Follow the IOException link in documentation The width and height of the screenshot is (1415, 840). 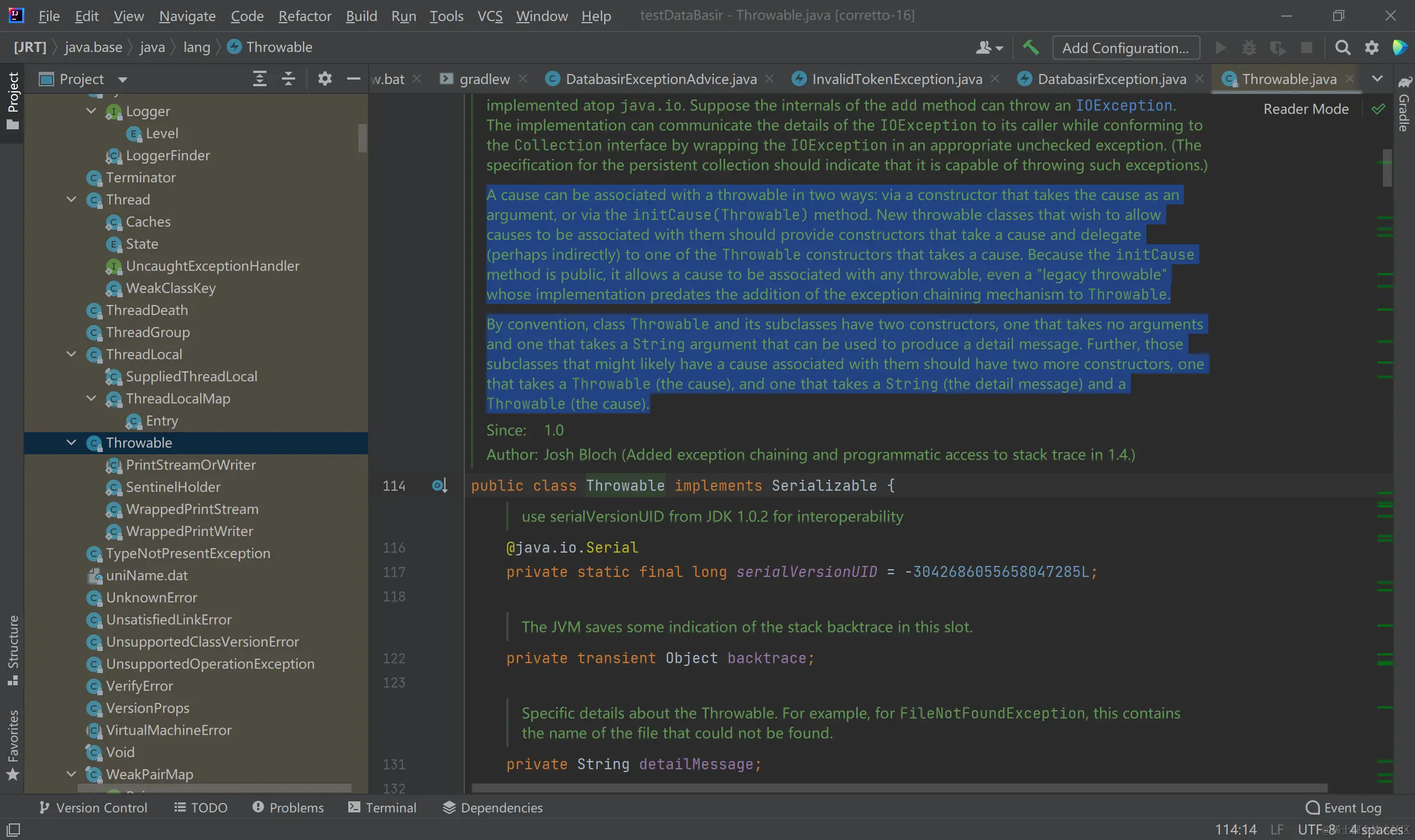(1124, 106)
